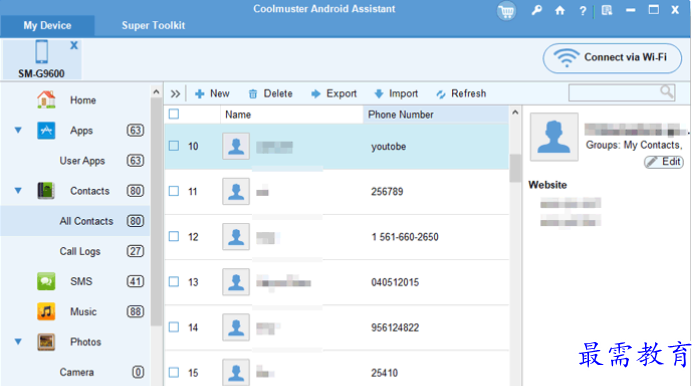Check the box for contact 13
Screen dimensions: 700x386
point(174,282)
